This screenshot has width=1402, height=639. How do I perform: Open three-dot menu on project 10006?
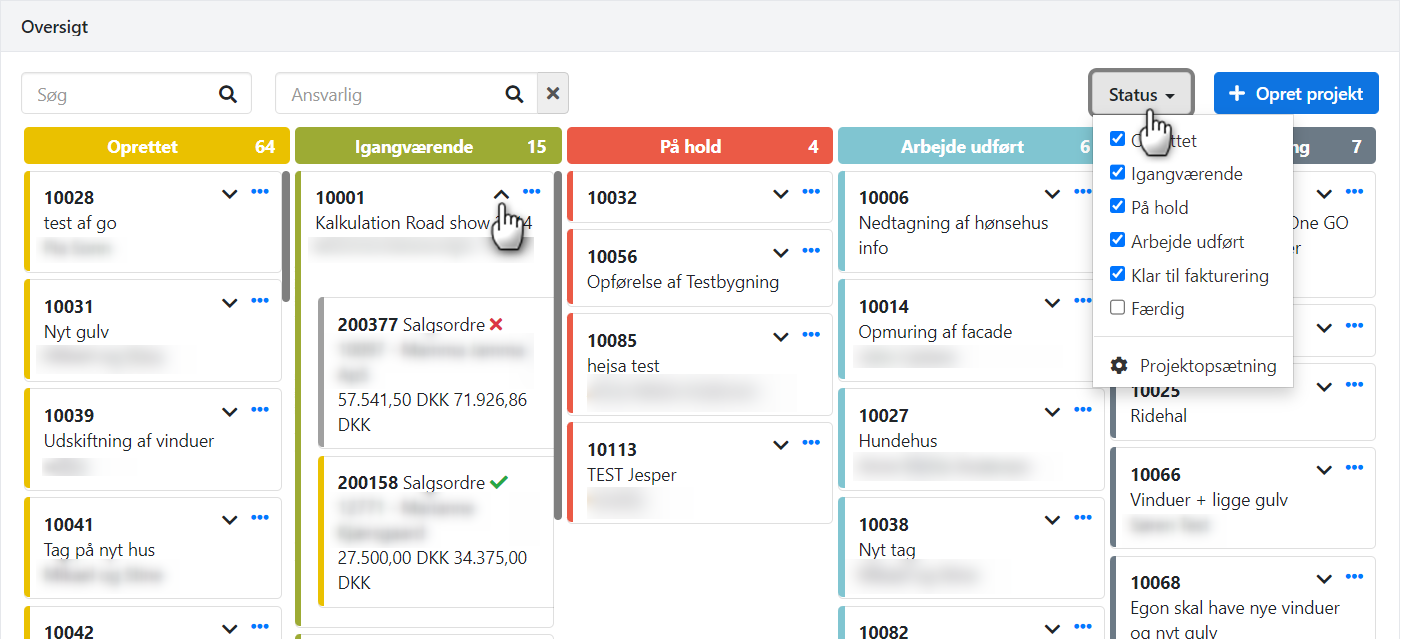point(1083,192)
